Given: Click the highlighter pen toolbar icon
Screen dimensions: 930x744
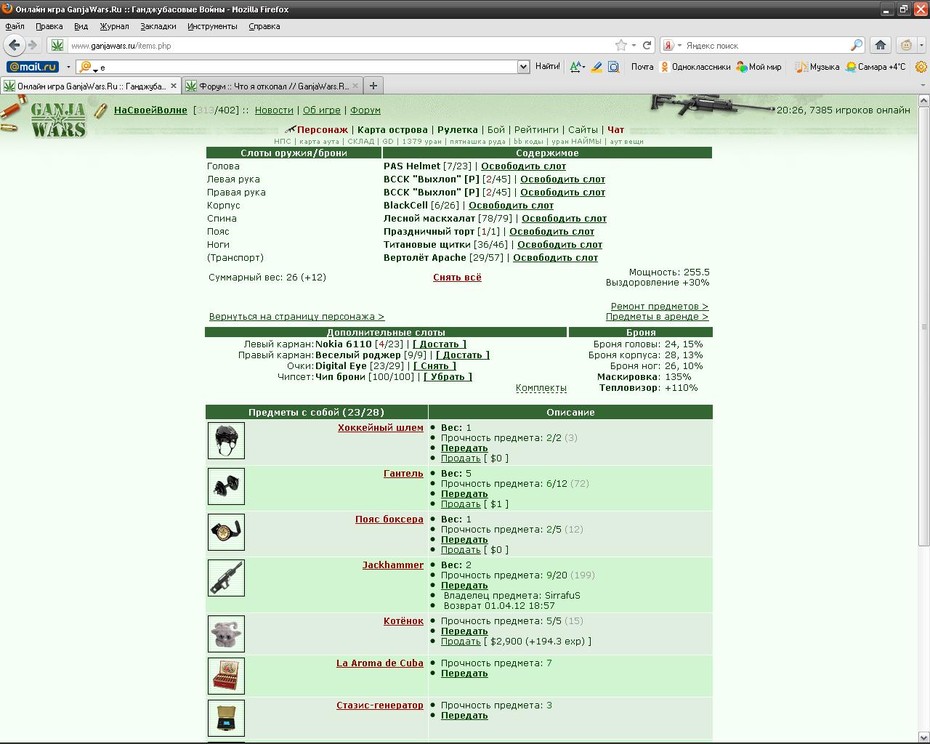Looking at the screenshot, I should tap(597, 66).
